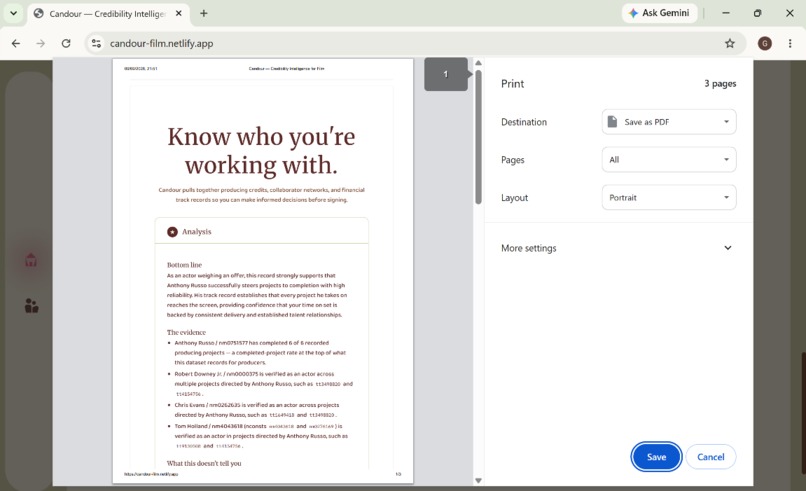Open the Destination Save as PDF dropdown
The height and width of the screenshot is (491, 806).
669,122
